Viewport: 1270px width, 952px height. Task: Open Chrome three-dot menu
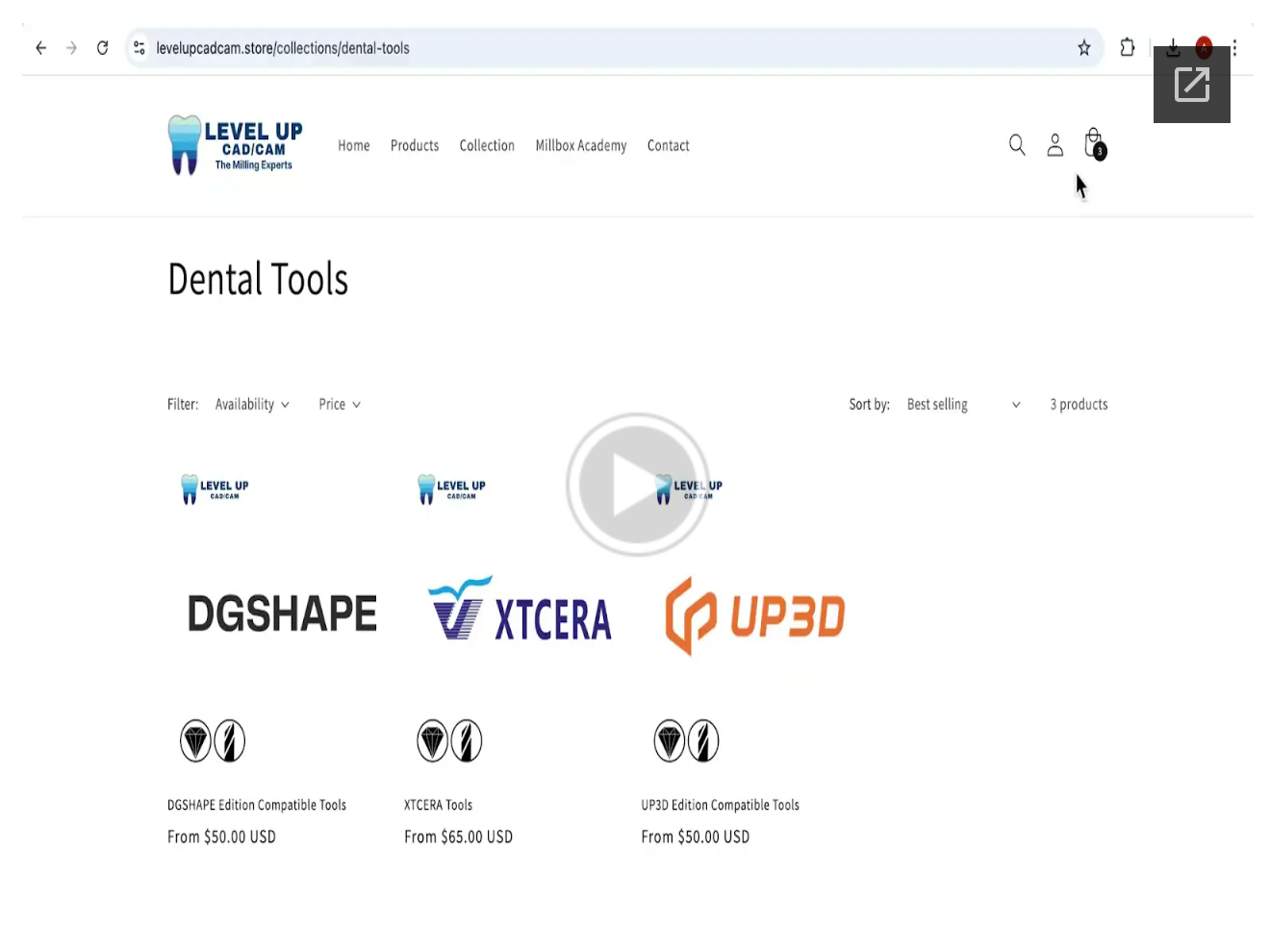[x=1234, y=48]
